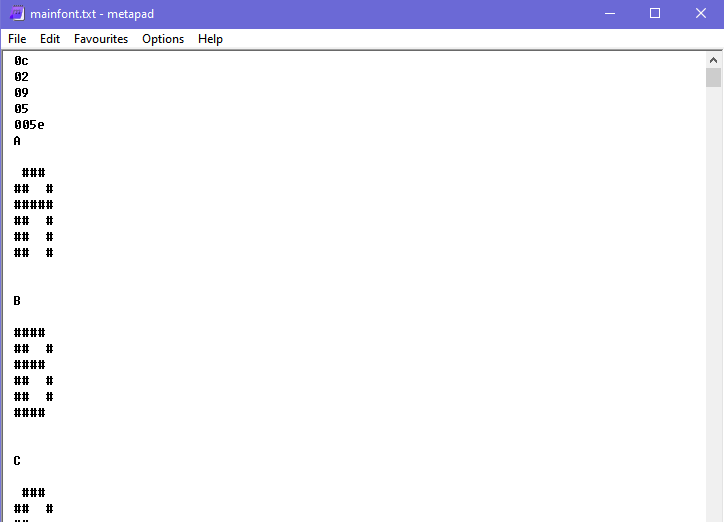This screenshot has height=522, width=724.
Task: Click the letter A glyph label line
Action: [18, 141]
